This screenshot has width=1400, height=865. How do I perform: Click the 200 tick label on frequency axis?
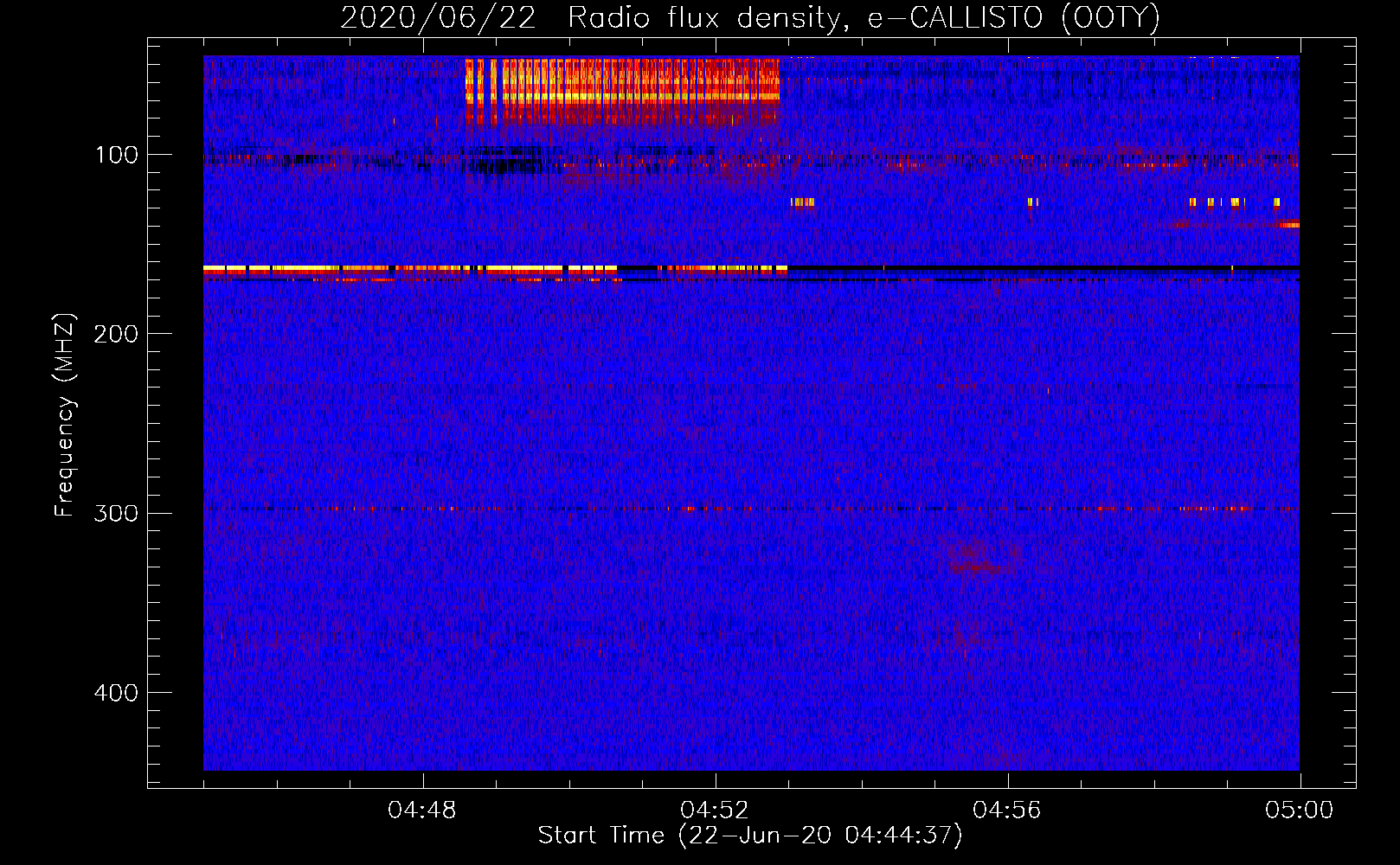pos(116,335)
